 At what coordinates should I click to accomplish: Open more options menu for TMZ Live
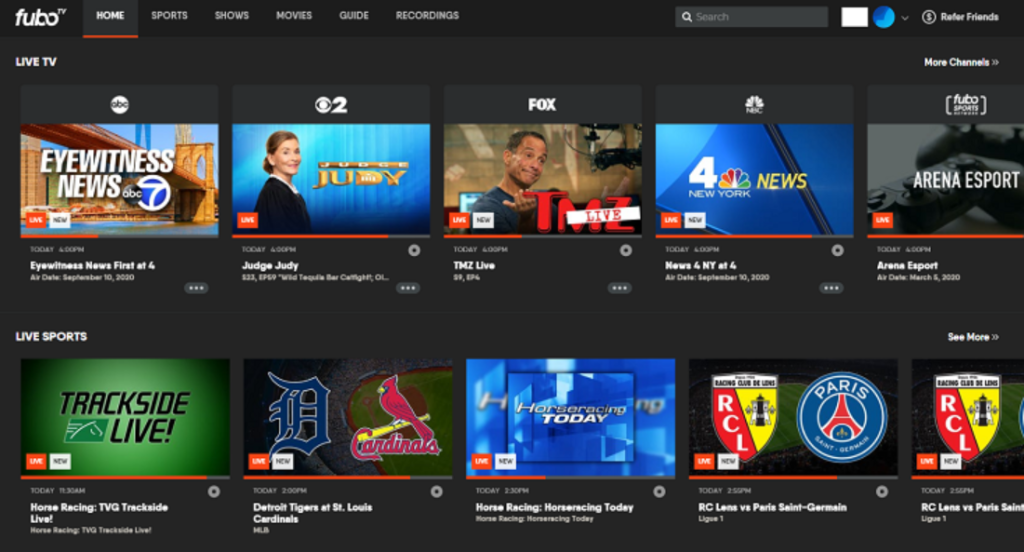coord(619,288)
